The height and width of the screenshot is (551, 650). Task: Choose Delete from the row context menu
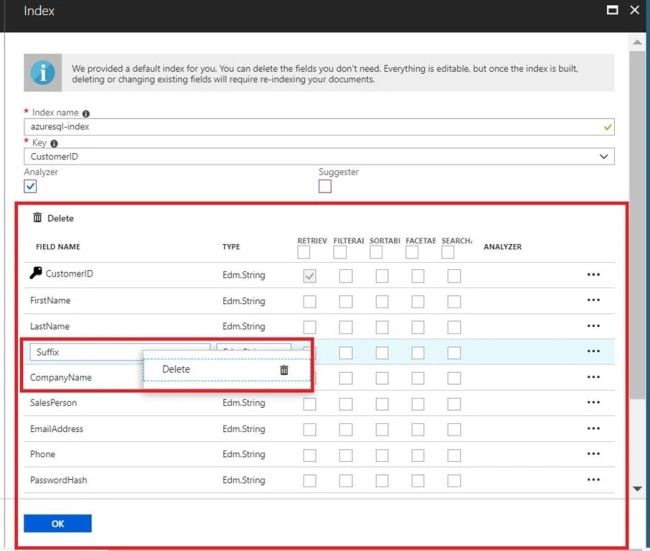pyautogui.click(x=226, y=369)
